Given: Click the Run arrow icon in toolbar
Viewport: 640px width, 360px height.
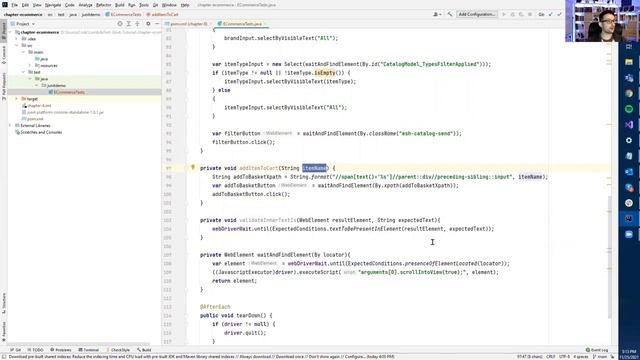Looking at the screenshot, I should tap(504, 14).
